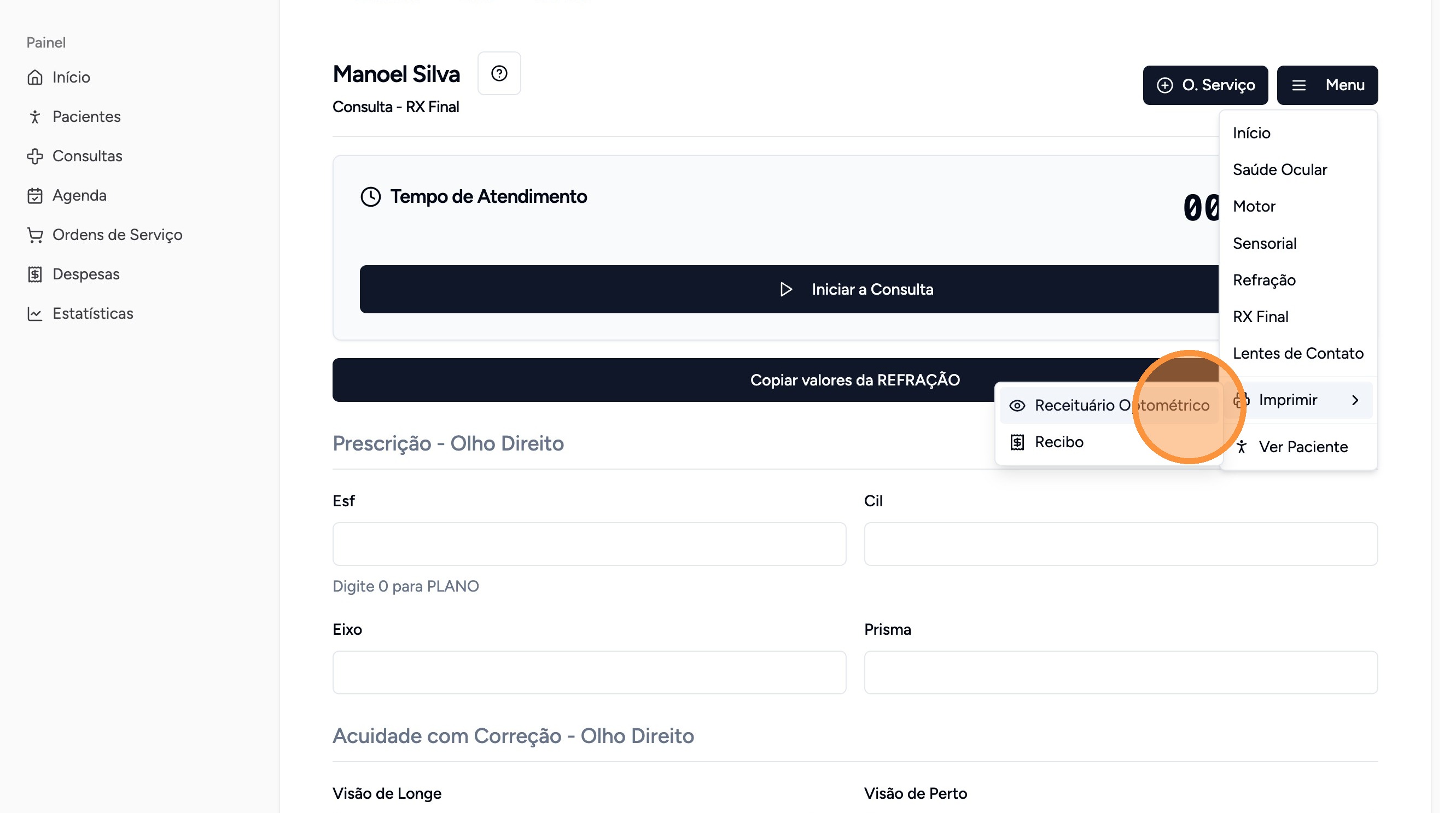Click the Pacientes person icon in sidebar

35,117
